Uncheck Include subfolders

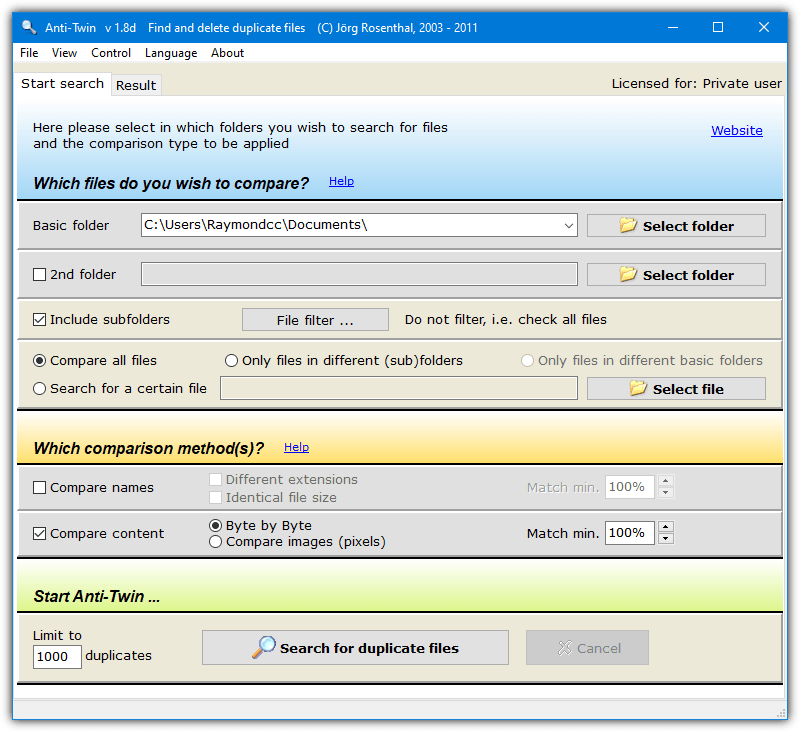coord(39,320)
